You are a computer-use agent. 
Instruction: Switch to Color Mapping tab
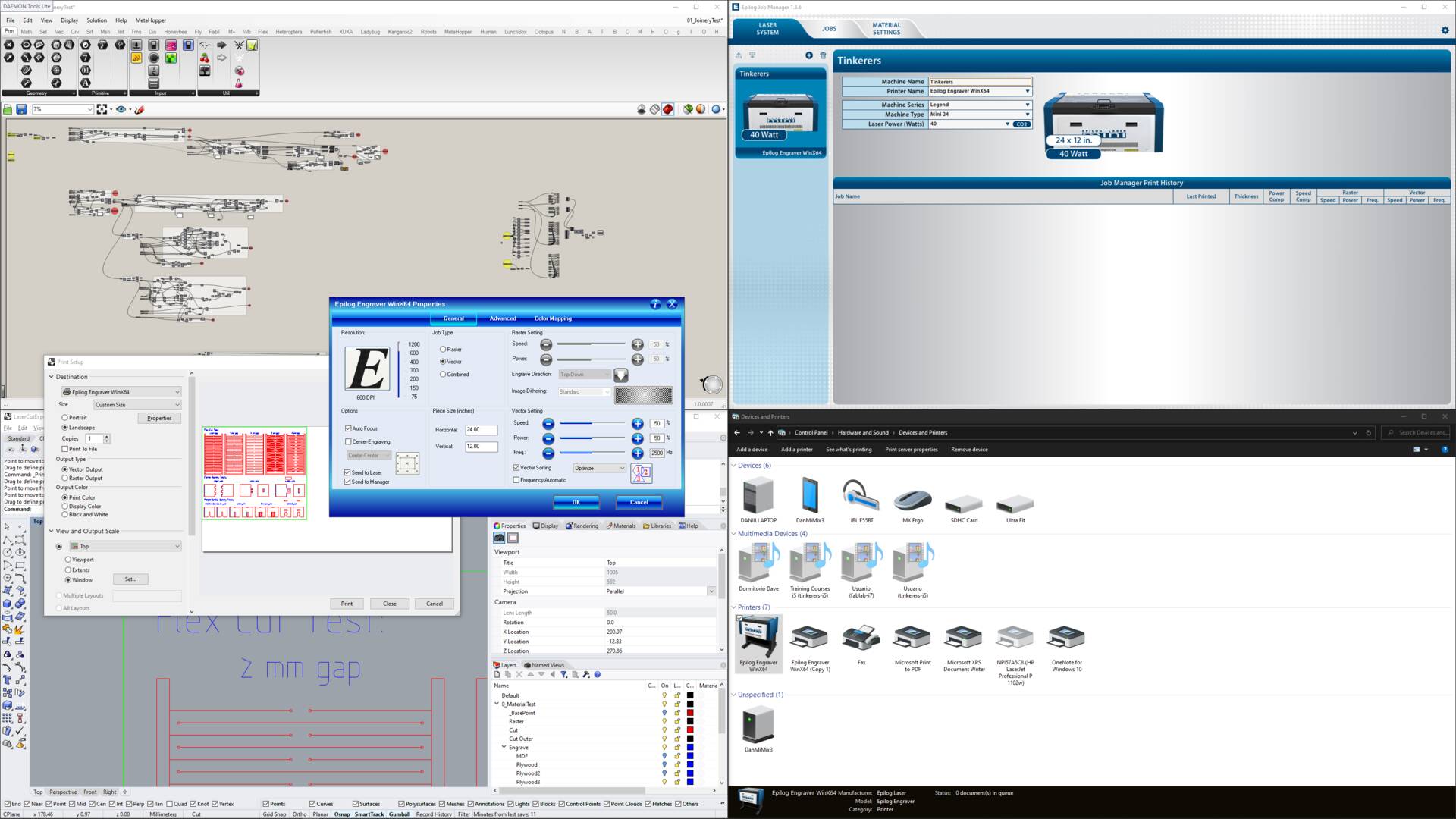click(x=553, y=318)
